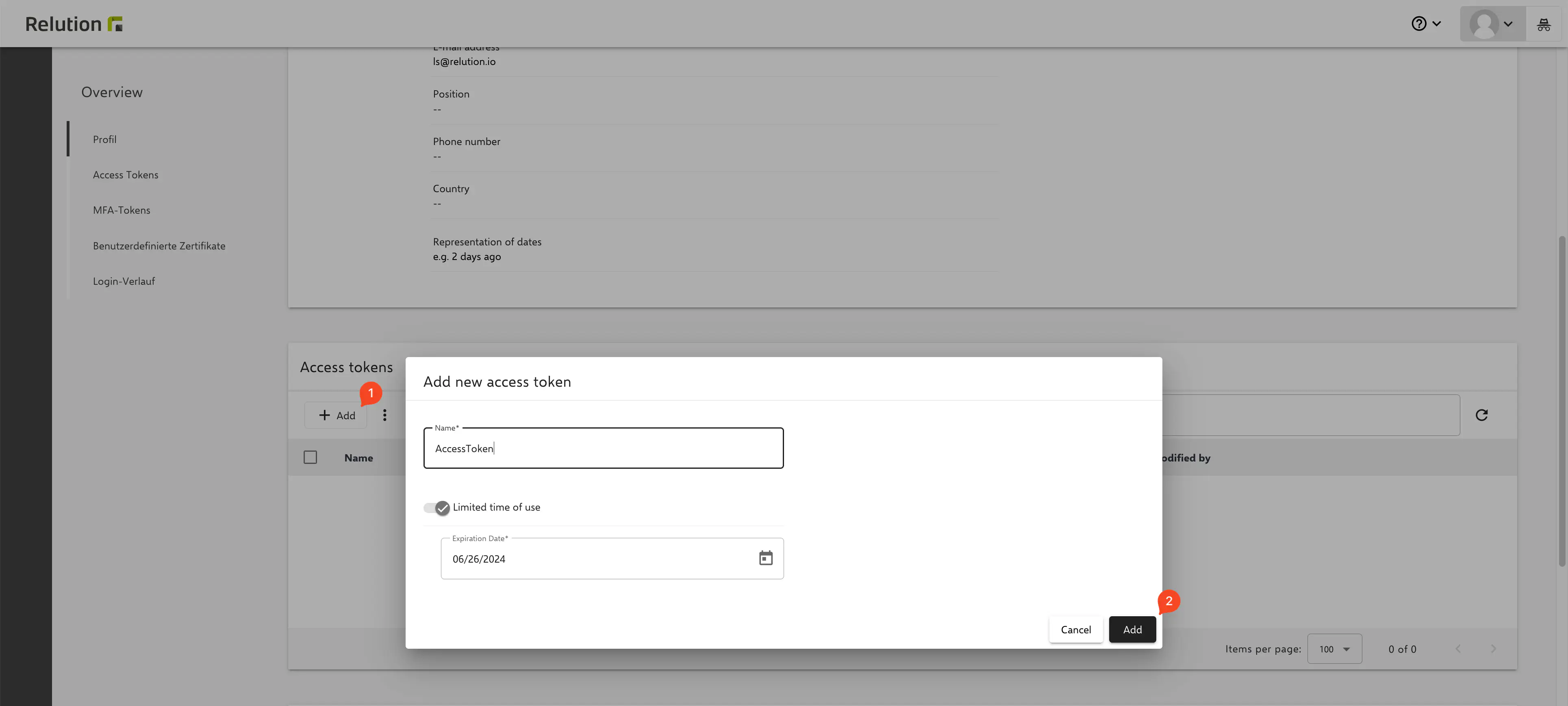The height and width of the screenshot is (706, 1568).
Task: Open the three-dot more options menu
Action: pos(384,415)
